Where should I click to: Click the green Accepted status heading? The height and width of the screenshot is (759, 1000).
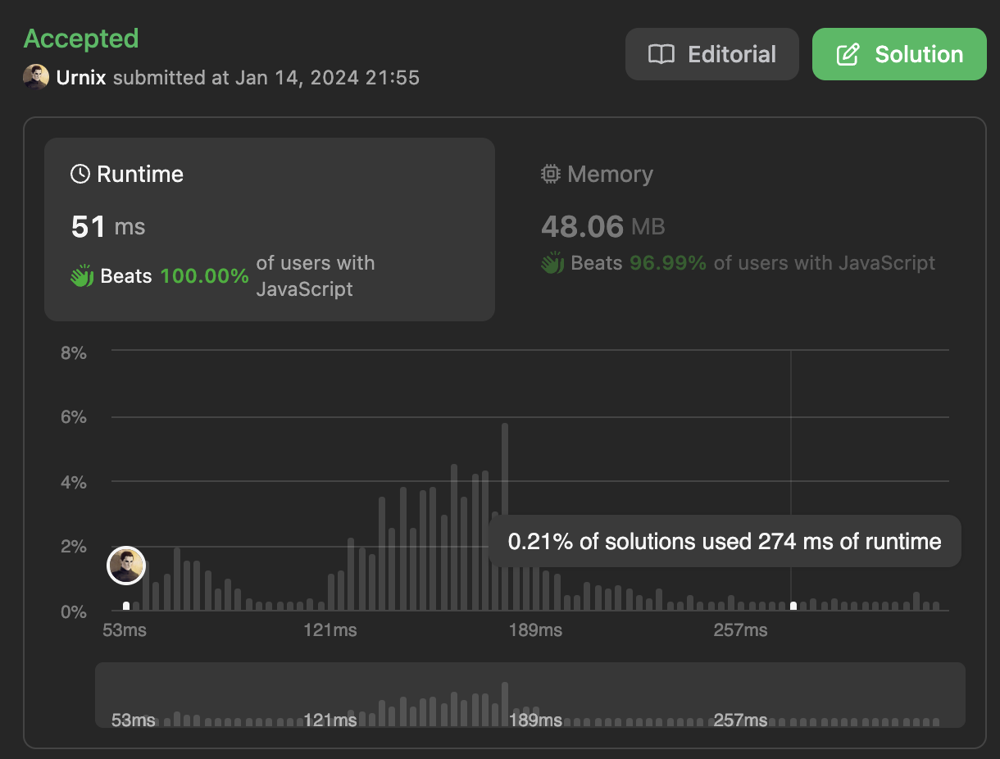[80, 38]
